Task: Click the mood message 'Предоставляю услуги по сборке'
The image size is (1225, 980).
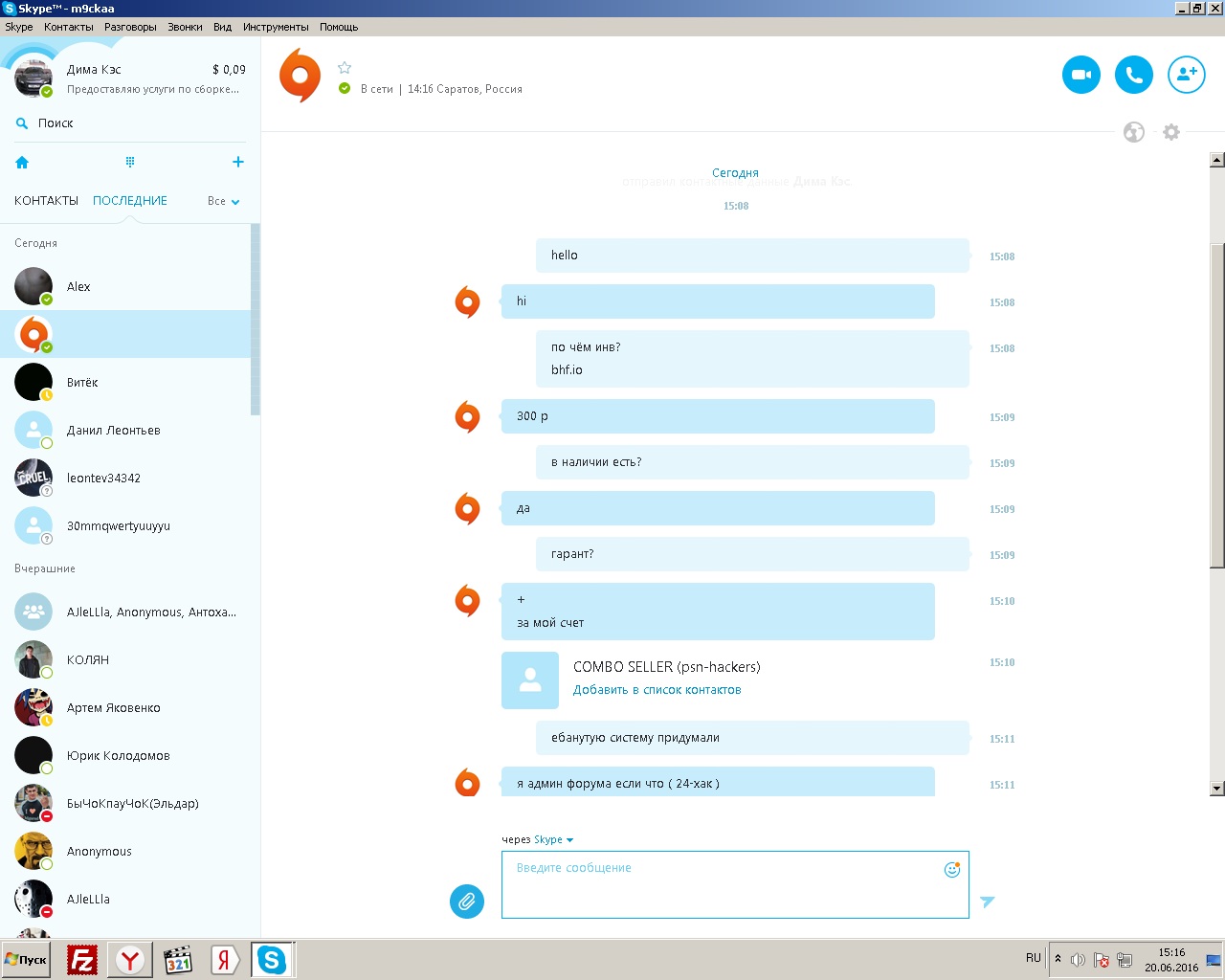Action: coord(153,89)
